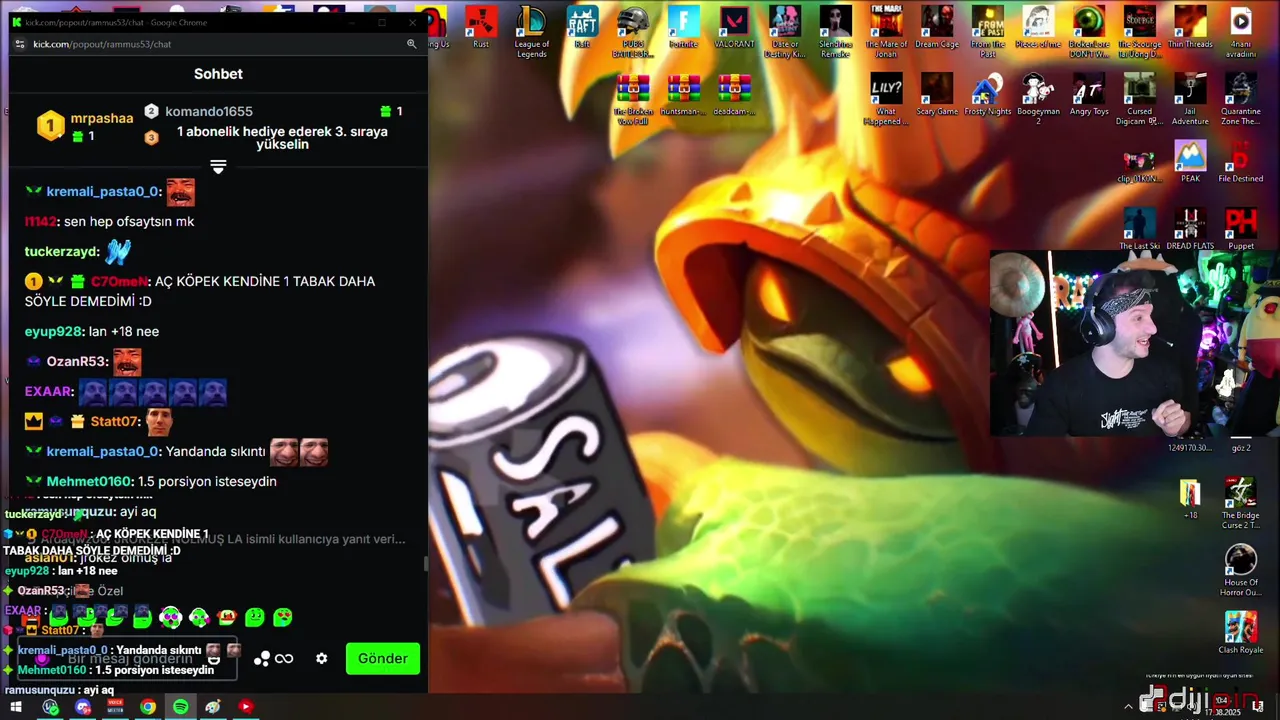This screenshot has width=1280, height=720.
Task: Click the Gönder send button
Action: (383, 658)
